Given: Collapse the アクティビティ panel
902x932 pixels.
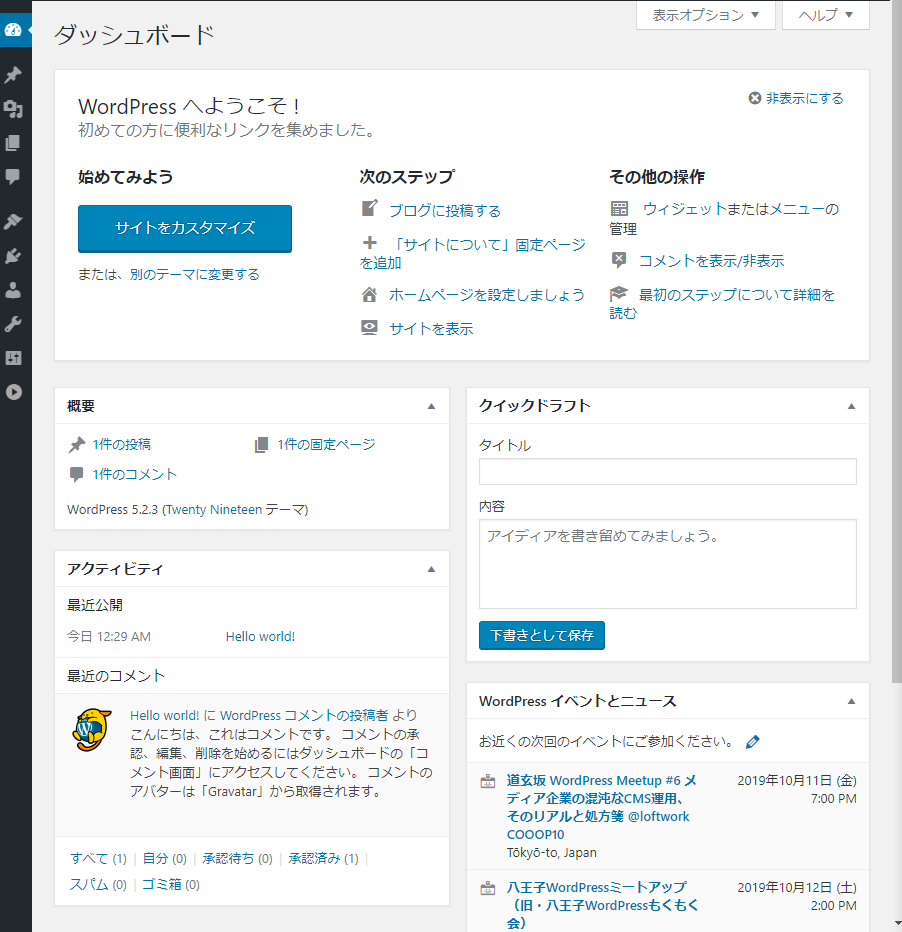Looking at the screenshot, I should (x=431, y=569).
